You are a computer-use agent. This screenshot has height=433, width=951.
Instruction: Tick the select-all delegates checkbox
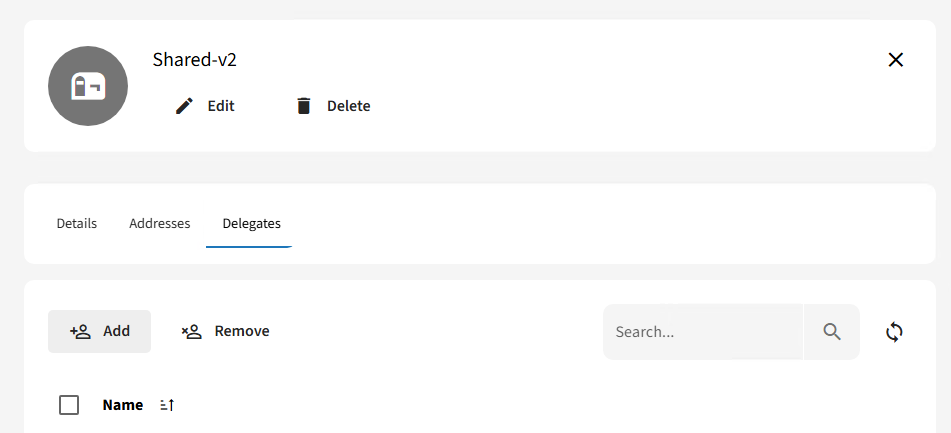click(x=69, y=405)
